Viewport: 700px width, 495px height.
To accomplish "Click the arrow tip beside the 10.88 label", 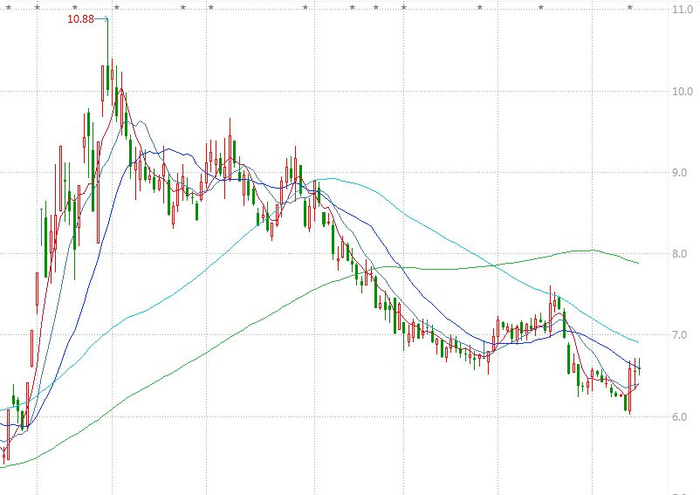I will 107,19.
